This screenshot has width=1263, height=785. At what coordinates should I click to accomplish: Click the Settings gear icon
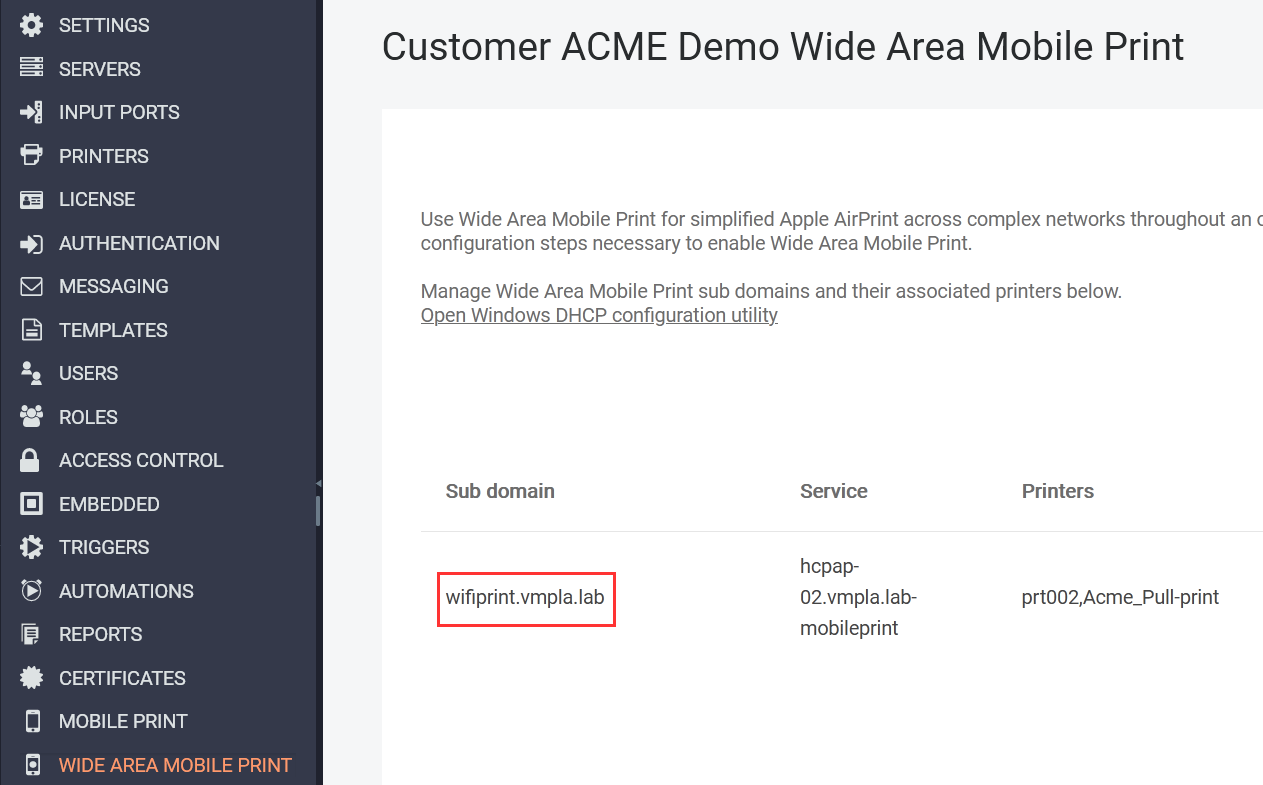[32, 25]
